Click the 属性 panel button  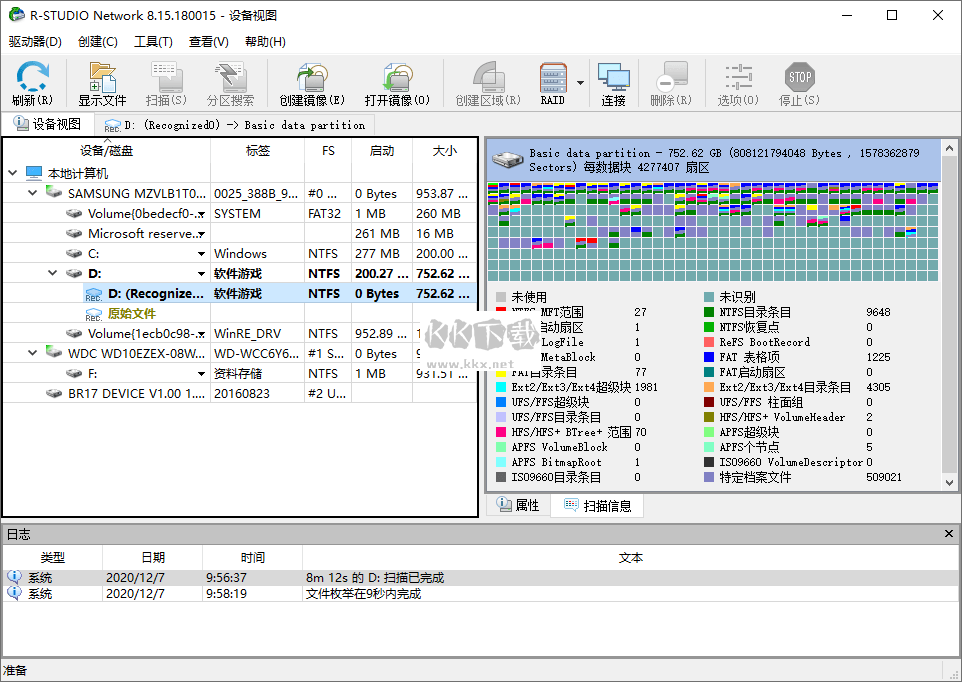click(x=520, y=505)
